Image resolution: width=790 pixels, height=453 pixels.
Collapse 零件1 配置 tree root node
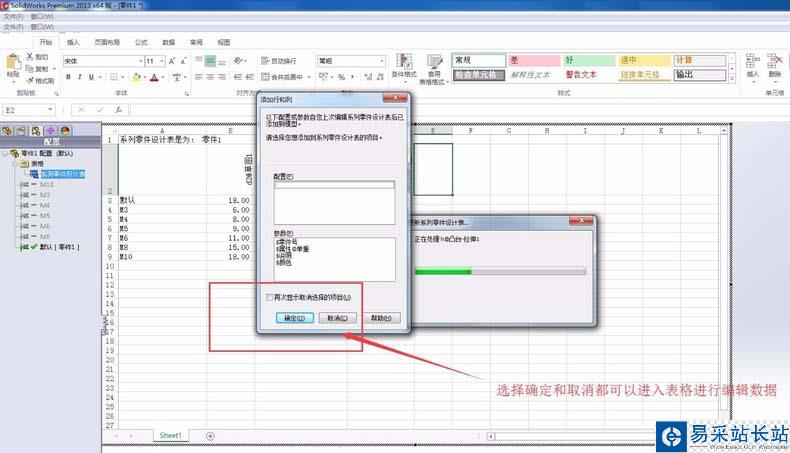tap(5, 153)
